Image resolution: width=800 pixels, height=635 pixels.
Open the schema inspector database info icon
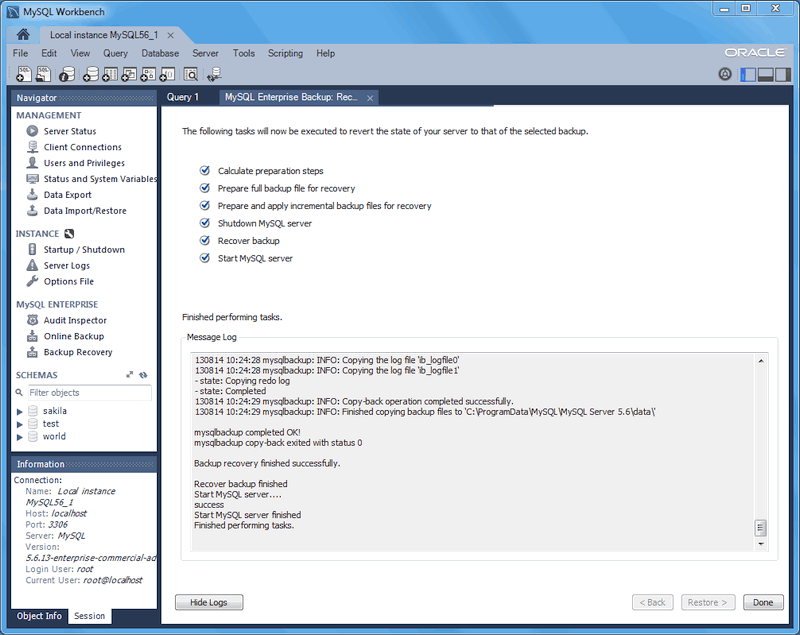(x=67, y=74)
